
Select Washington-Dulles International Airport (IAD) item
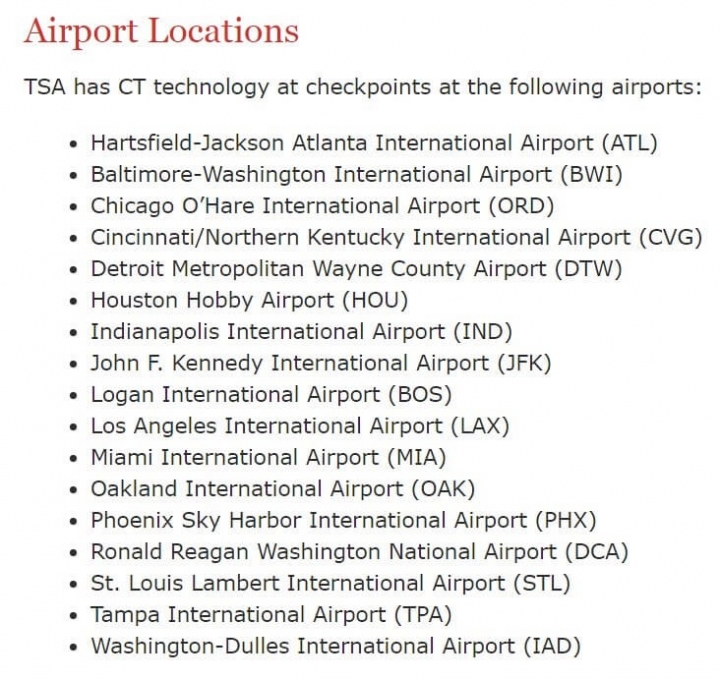click(336, 646)
